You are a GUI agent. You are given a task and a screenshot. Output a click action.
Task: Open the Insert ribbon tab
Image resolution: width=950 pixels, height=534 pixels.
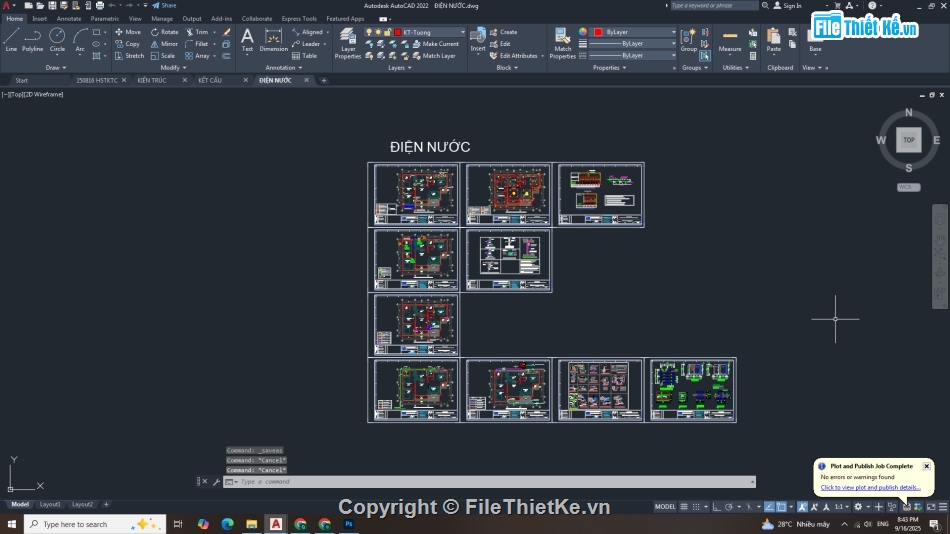pos(39,19)
